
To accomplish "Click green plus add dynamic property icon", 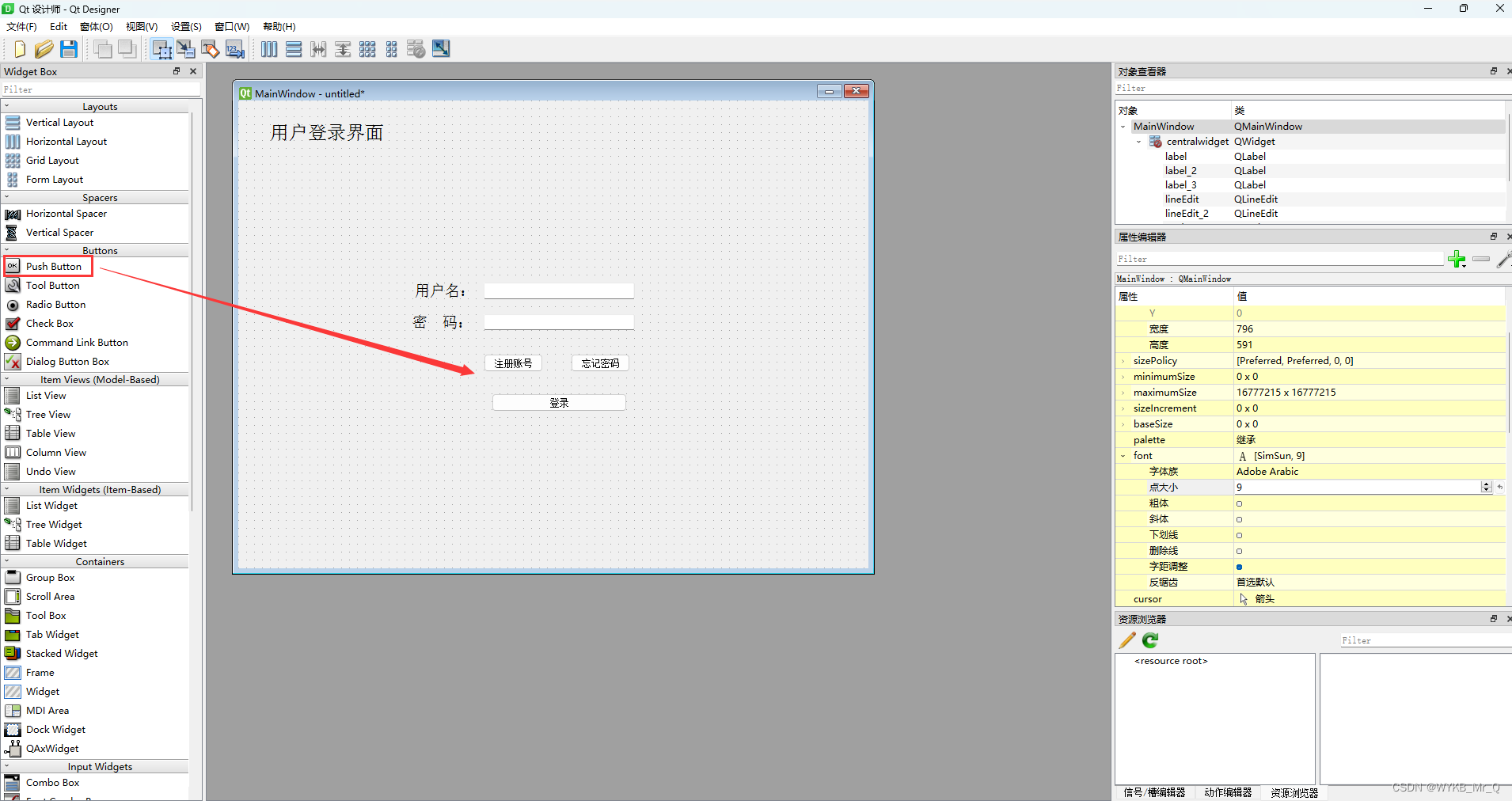I will coord(1456,259).
